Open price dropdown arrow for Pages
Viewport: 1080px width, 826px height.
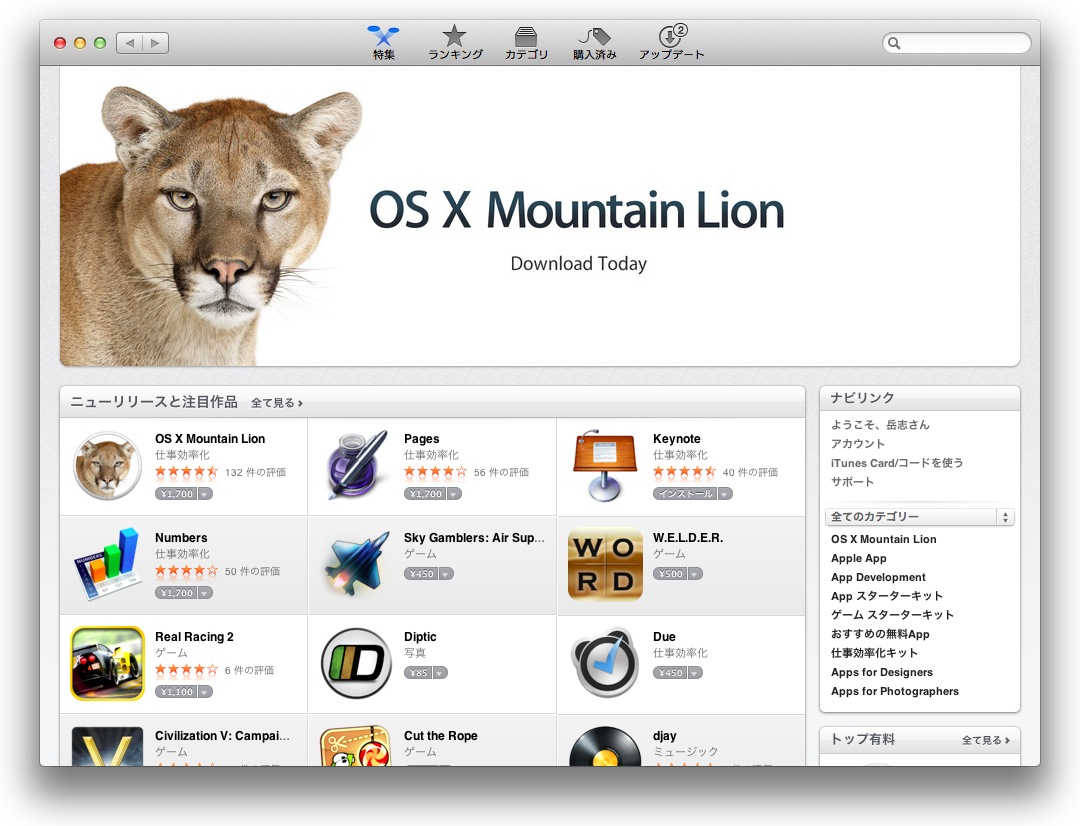pos(454,494)
